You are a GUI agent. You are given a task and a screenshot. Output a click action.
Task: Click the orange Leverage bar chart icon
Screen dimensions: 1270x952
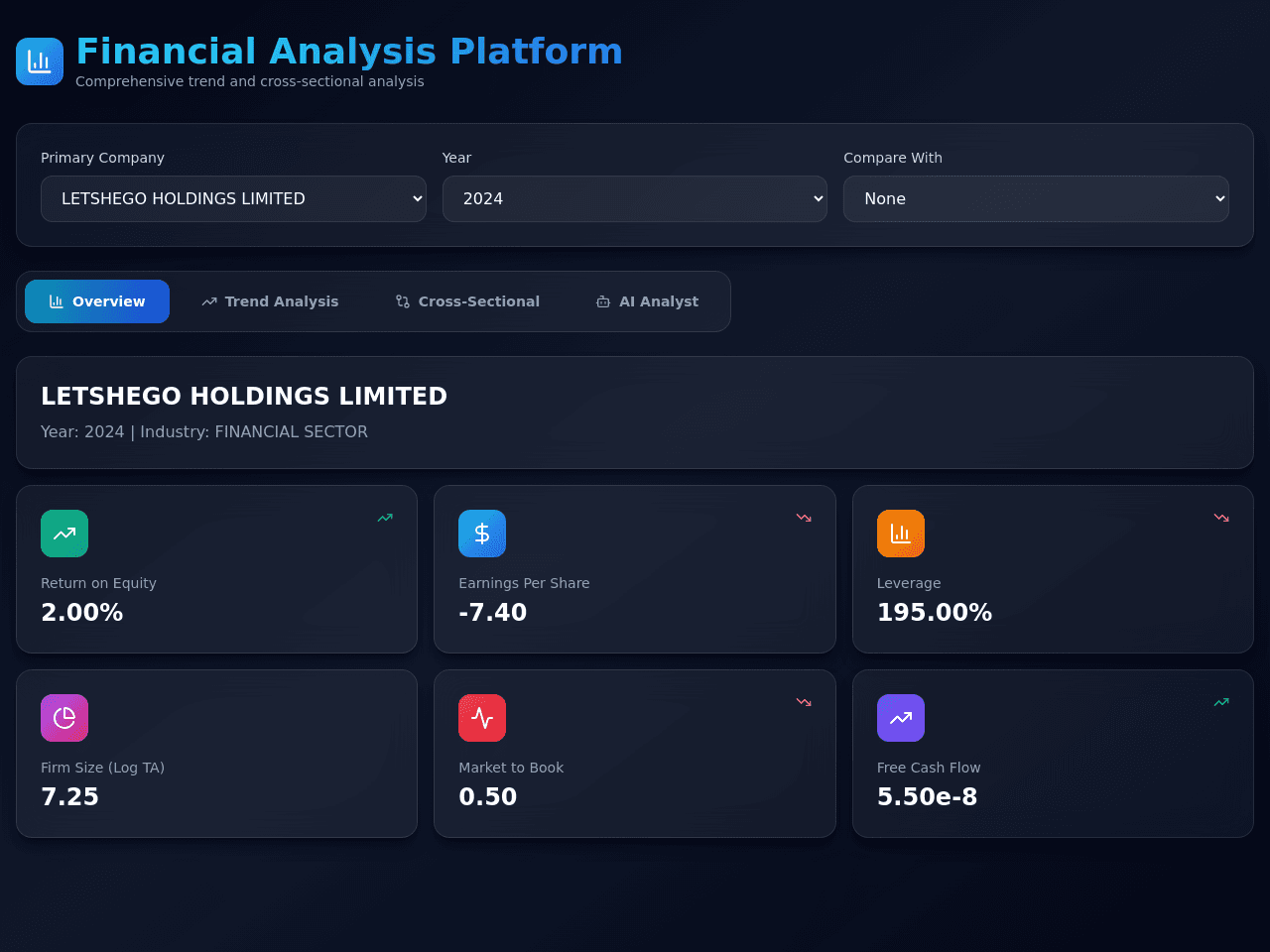tap(901, 534)
